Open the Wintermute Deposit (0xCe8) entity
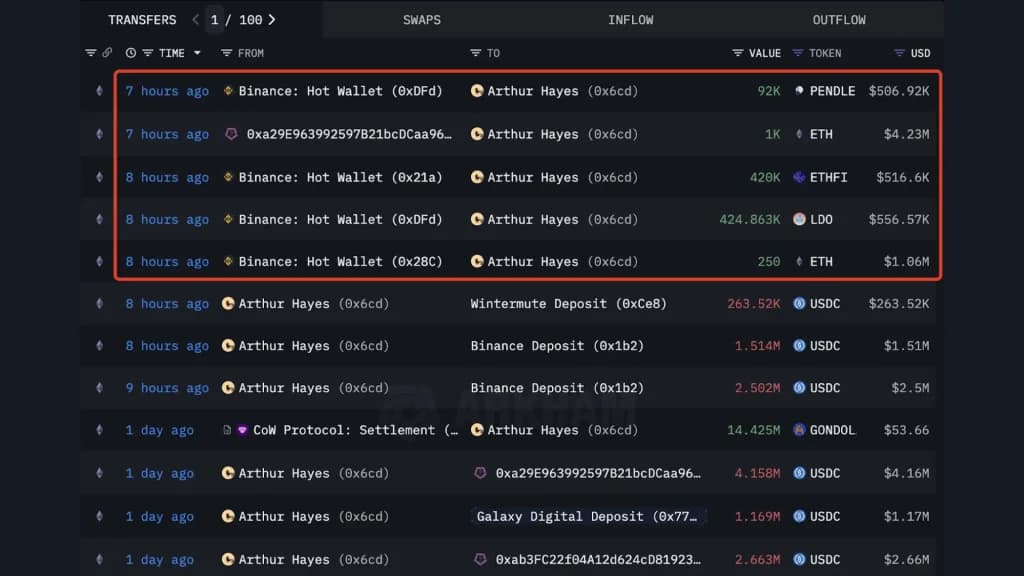The width and height of the screenshot is (1024, 576). (x=569, y=304)
